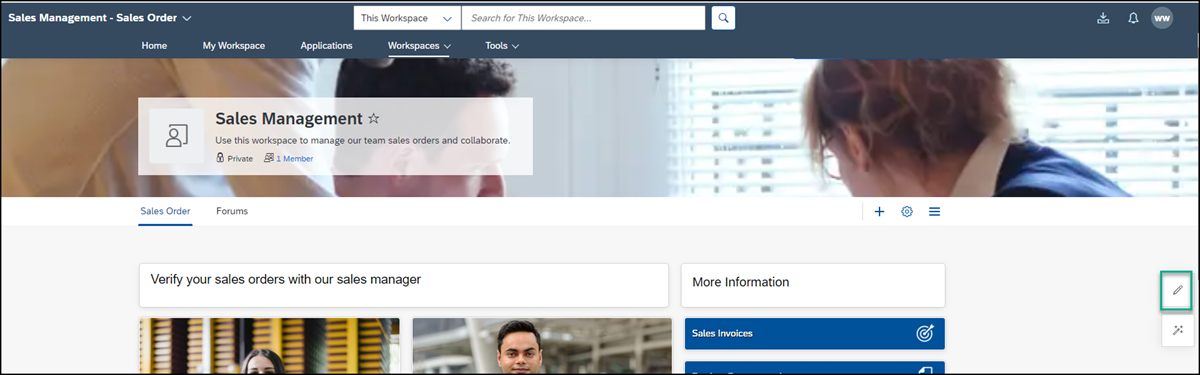This screenshot has width=1200, height=375.
Task: Mark Sales Management as favorite with the star
Action: pos(374,119)
